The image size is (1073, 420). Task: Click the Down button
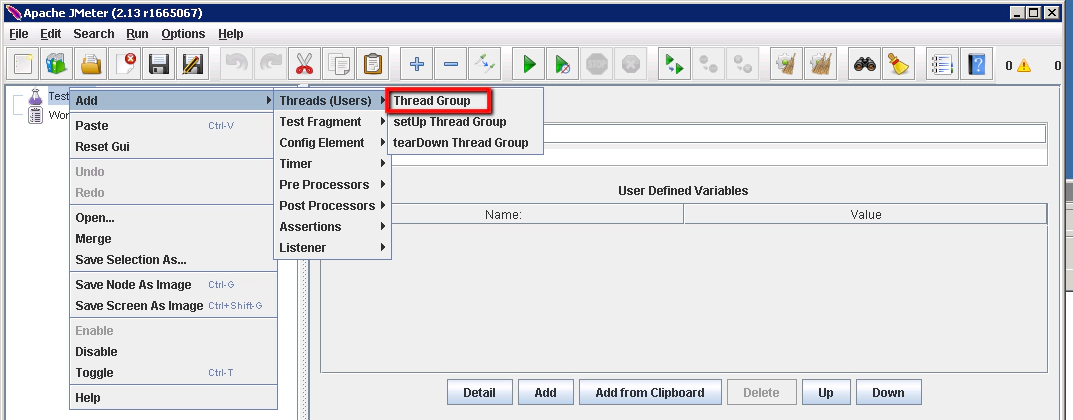pyautogui.click(x=888, y=393)
